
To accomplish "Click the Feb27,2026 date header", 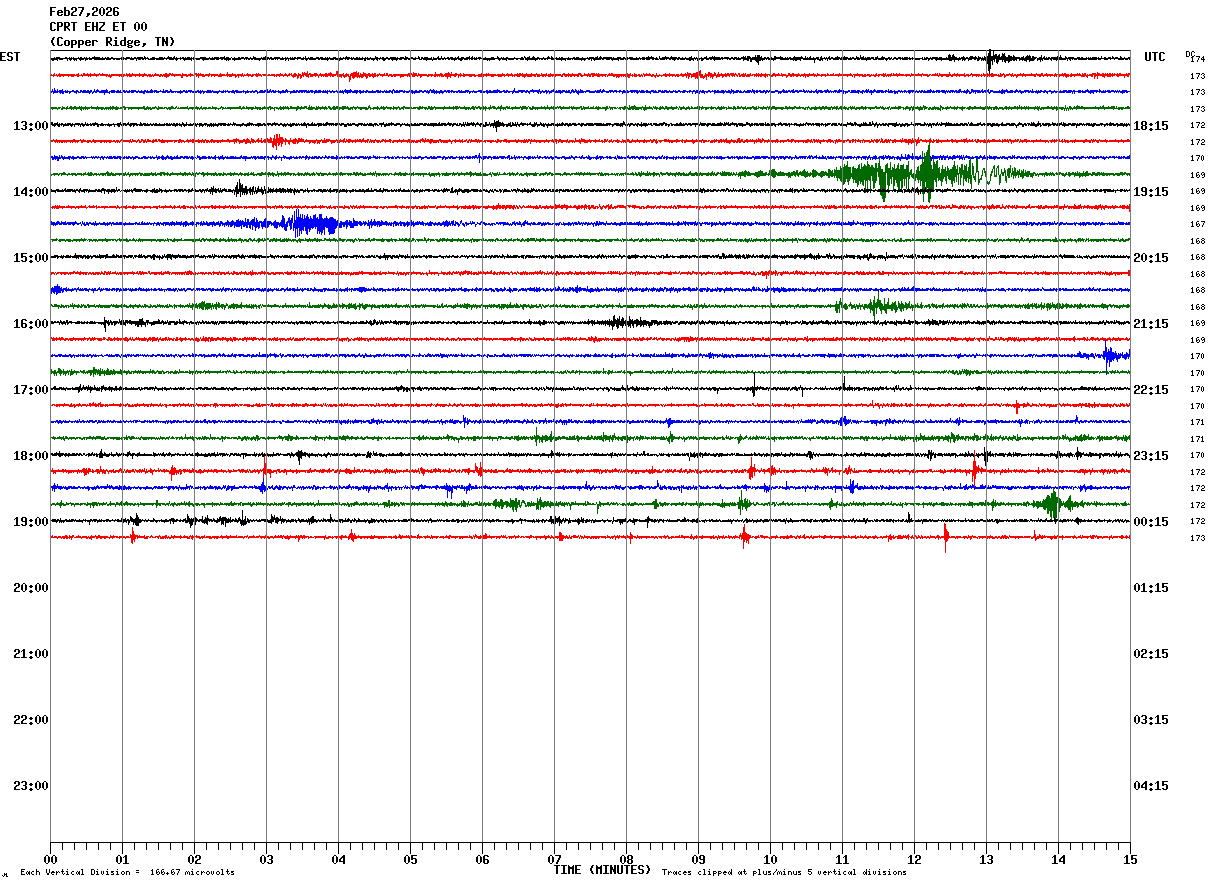I will pyautogui.click(x=84, y=12).
